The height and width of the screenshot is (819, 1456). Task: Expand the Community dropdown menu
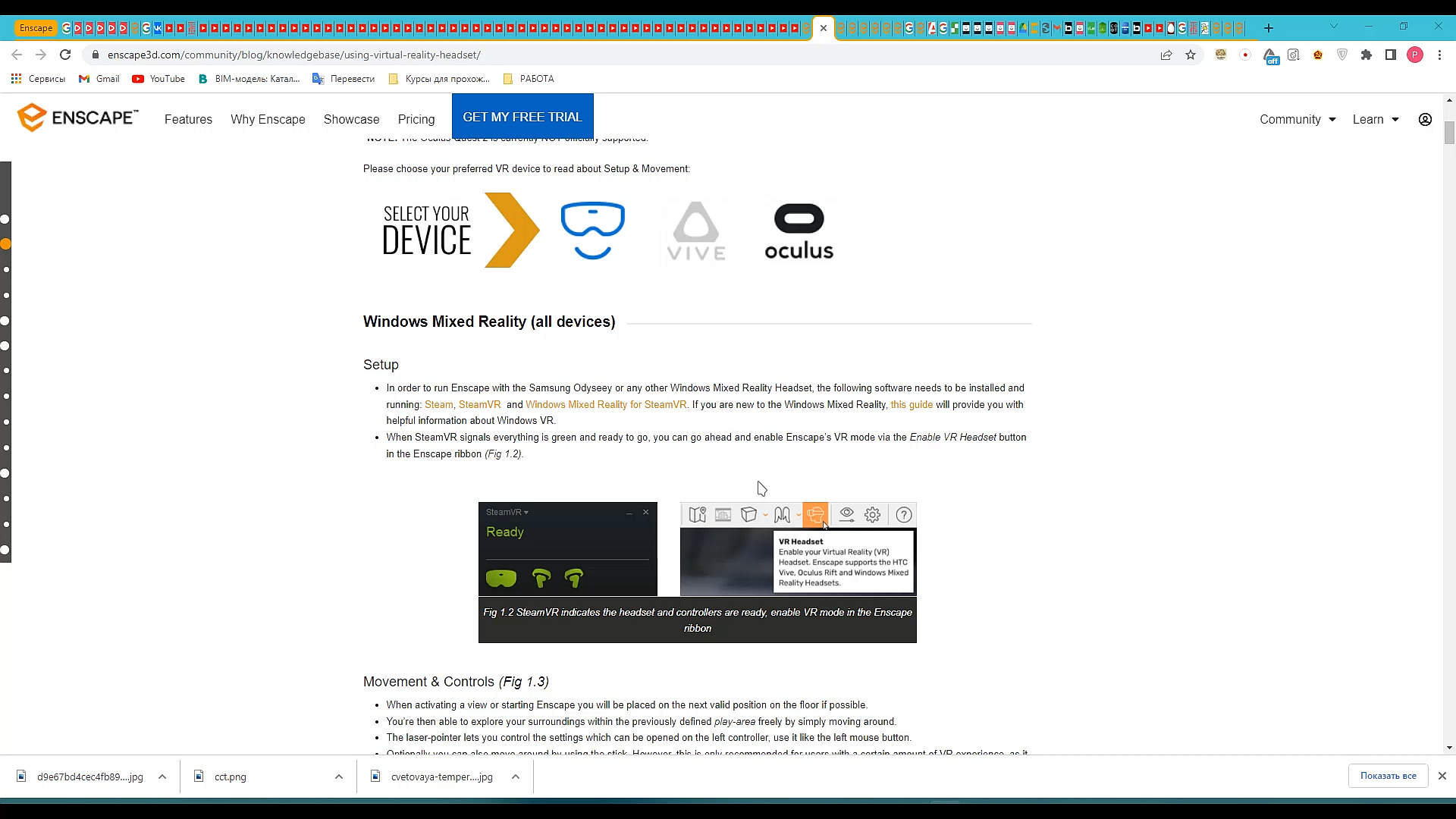coord(1297,120)
